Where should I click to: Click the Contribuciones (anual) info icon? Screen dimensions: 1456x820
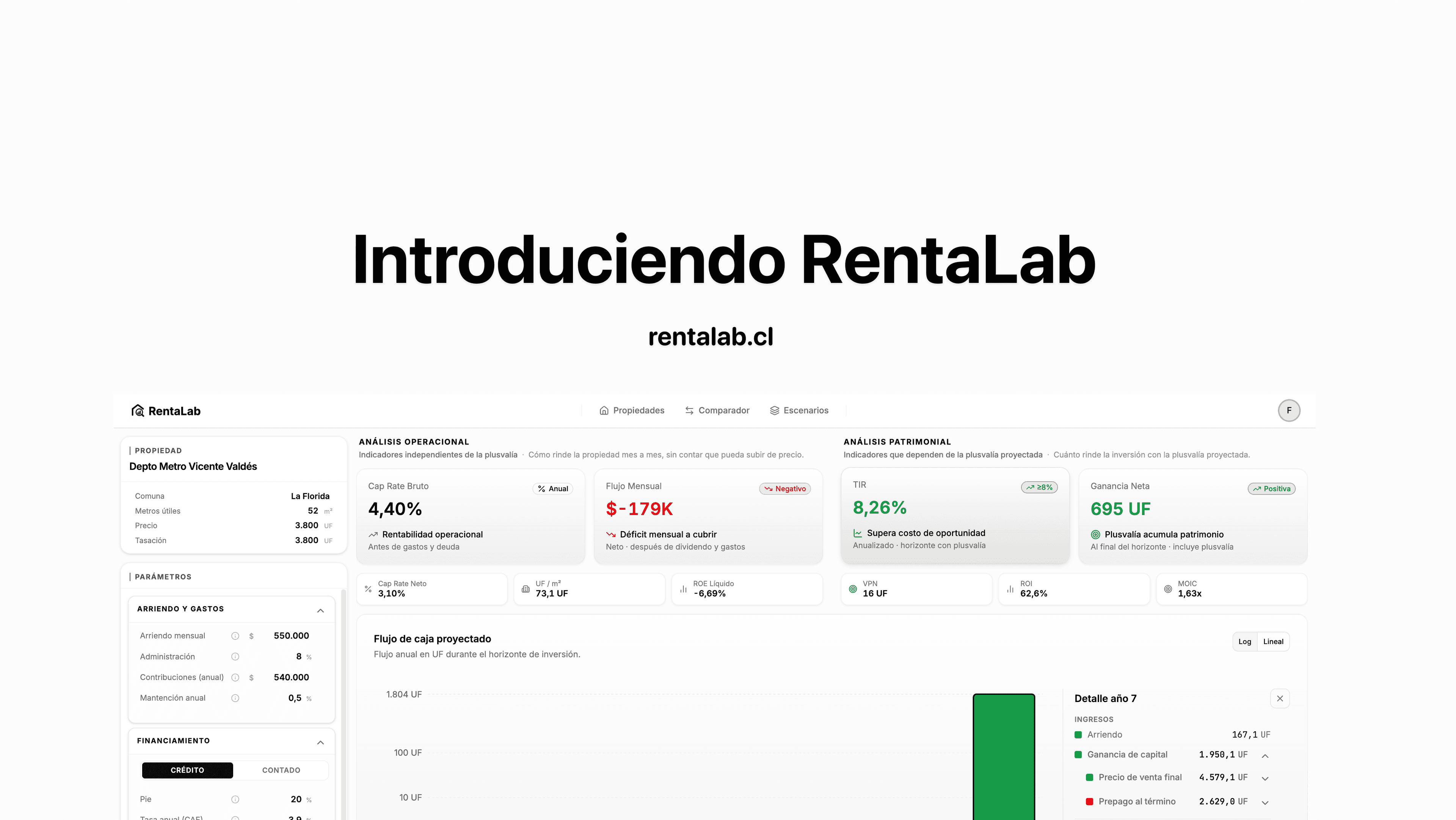click(x=235, y=677)
